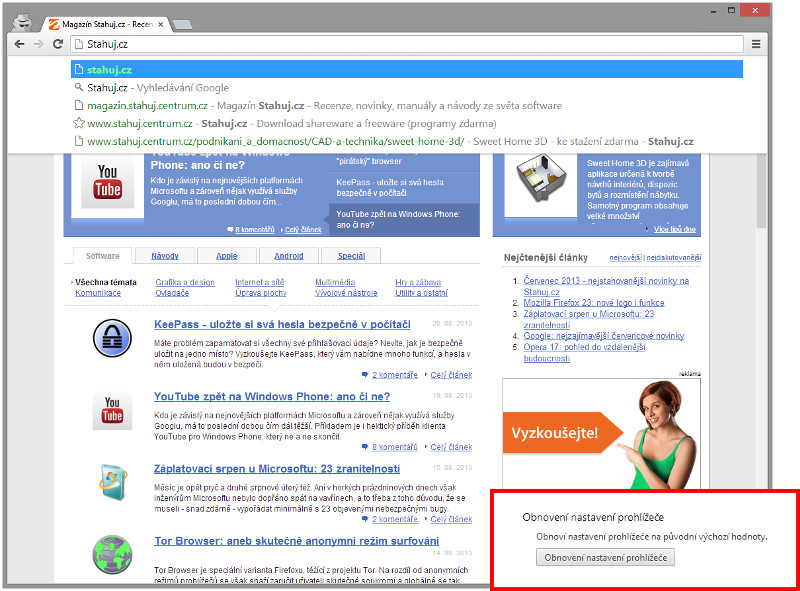Choose the Stahuj.cz Google search suggestion
800x591 pixels.
click(x=407, y=88)
